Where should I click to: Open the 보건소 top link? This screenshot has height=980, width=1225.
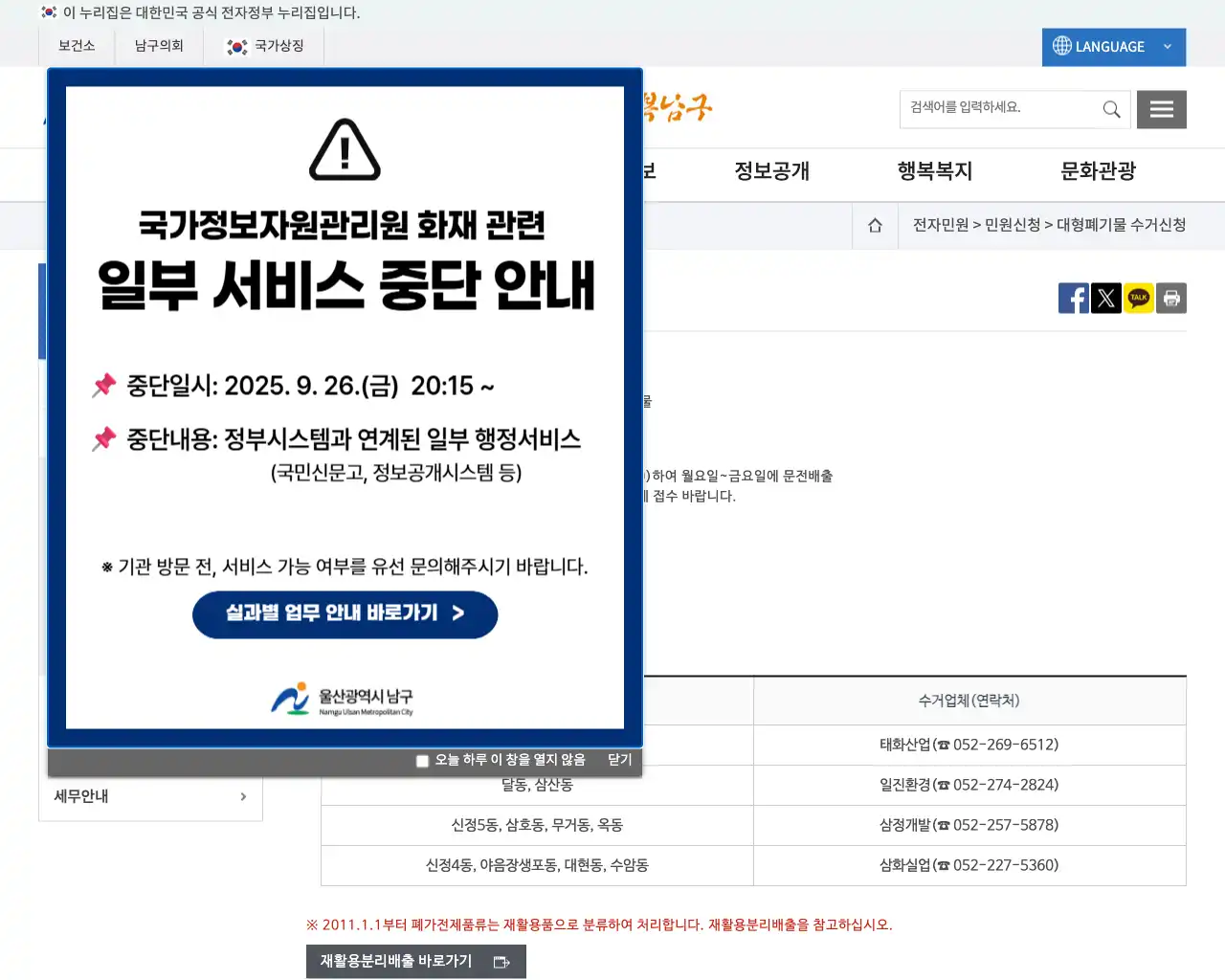click(x=77, y=46)
